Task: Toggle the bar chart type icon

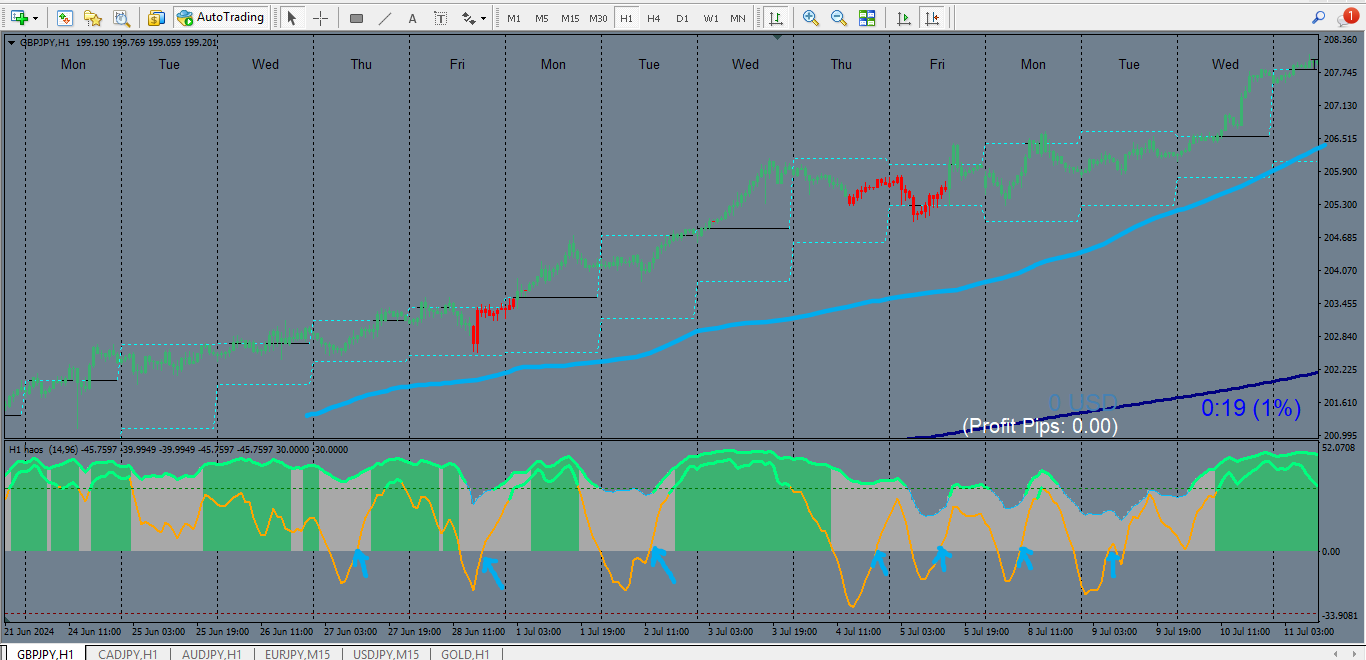Action: pos(774,18)
